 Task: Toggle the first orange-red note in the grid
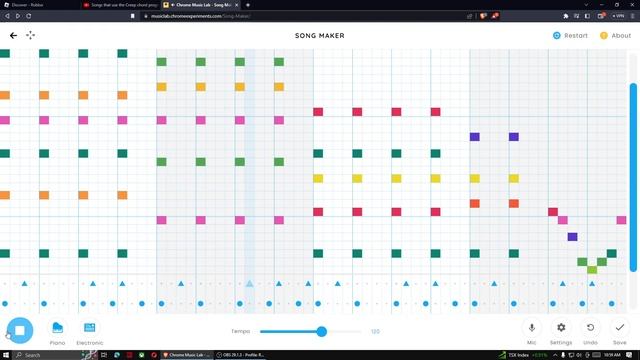pos(474,203)
